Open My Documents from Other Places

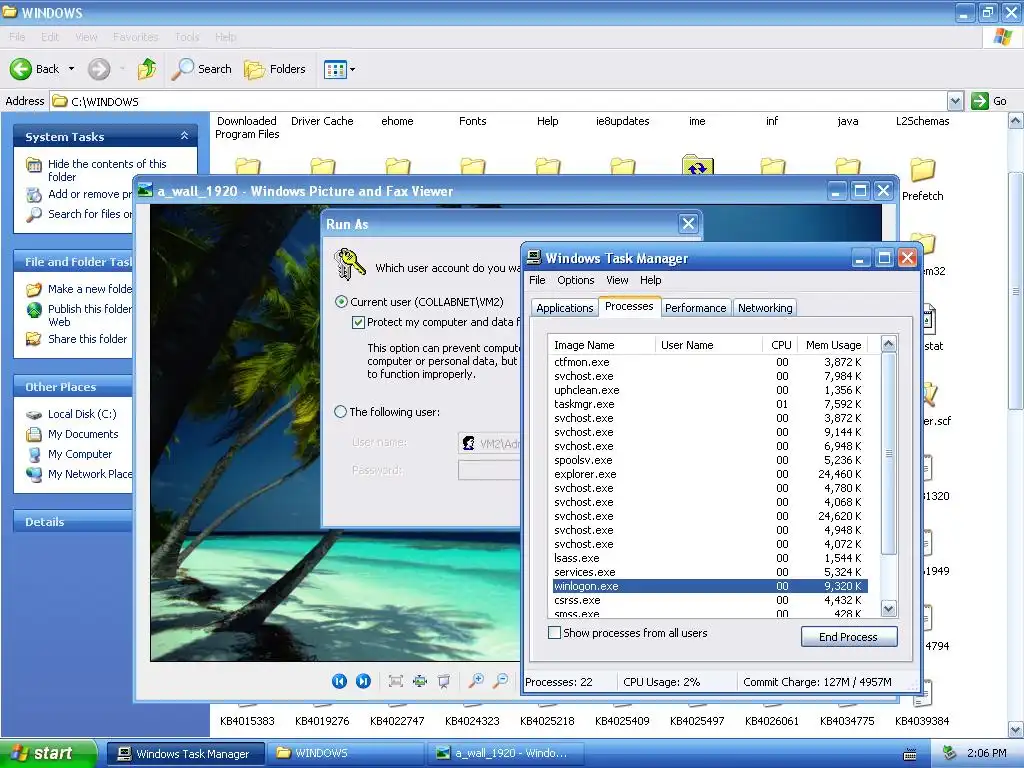pyautogui.click(x=83, y=434)
